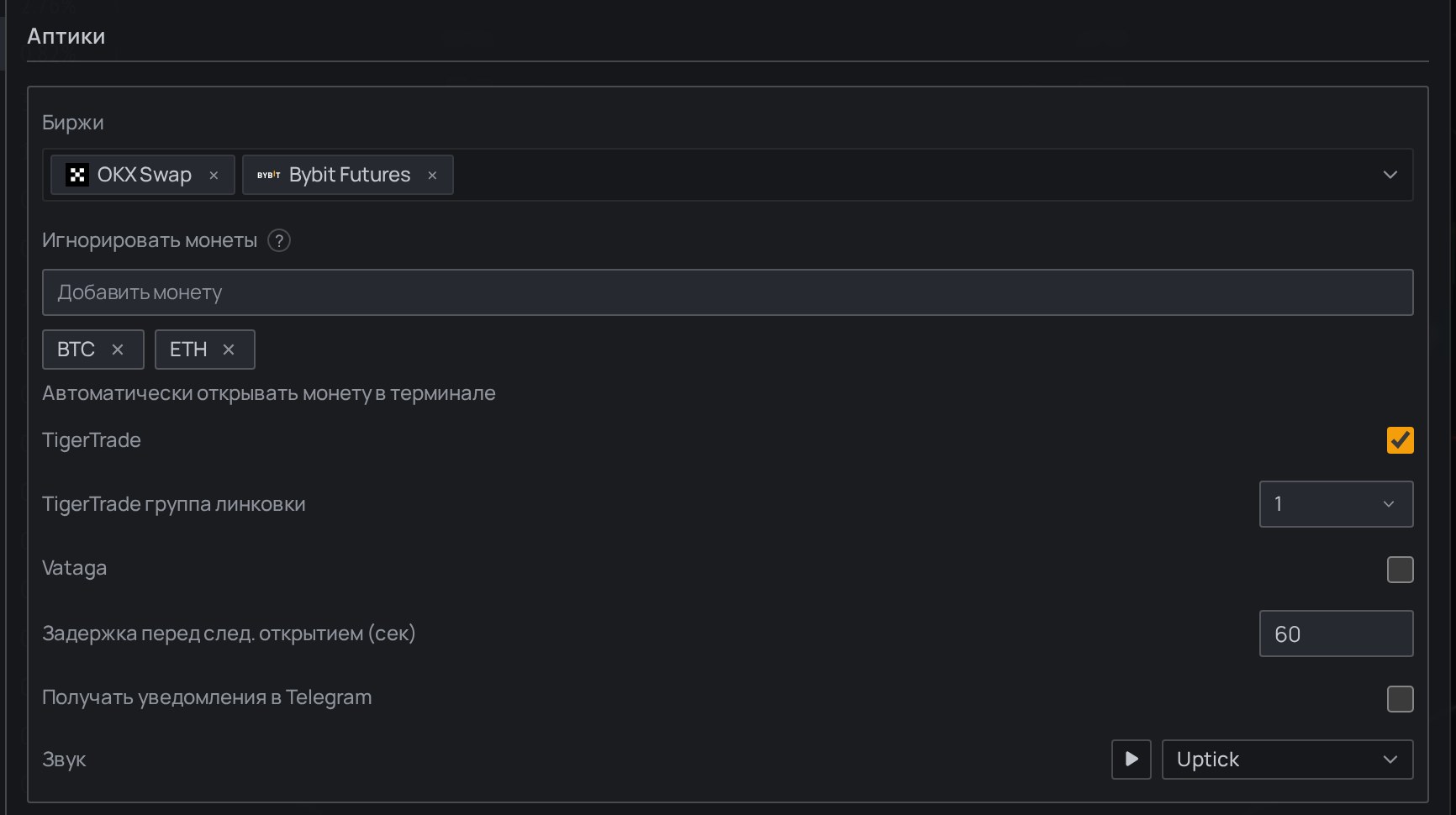Image resolution: width=1456 pixels, height=815 pixels.
Task: Click the Биржи label
Action: (x=73, y=123)
